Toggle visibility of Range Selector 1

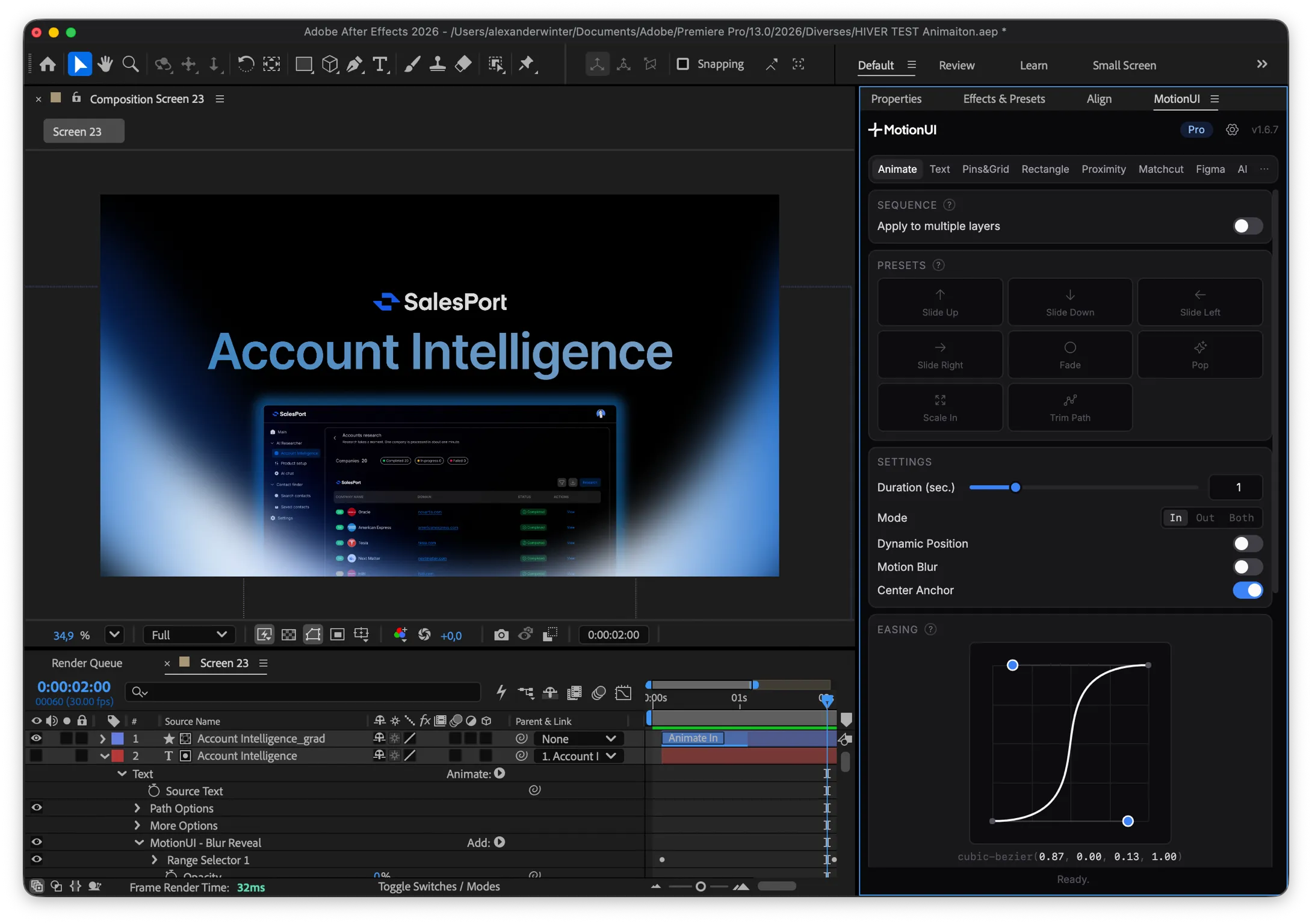37,860
